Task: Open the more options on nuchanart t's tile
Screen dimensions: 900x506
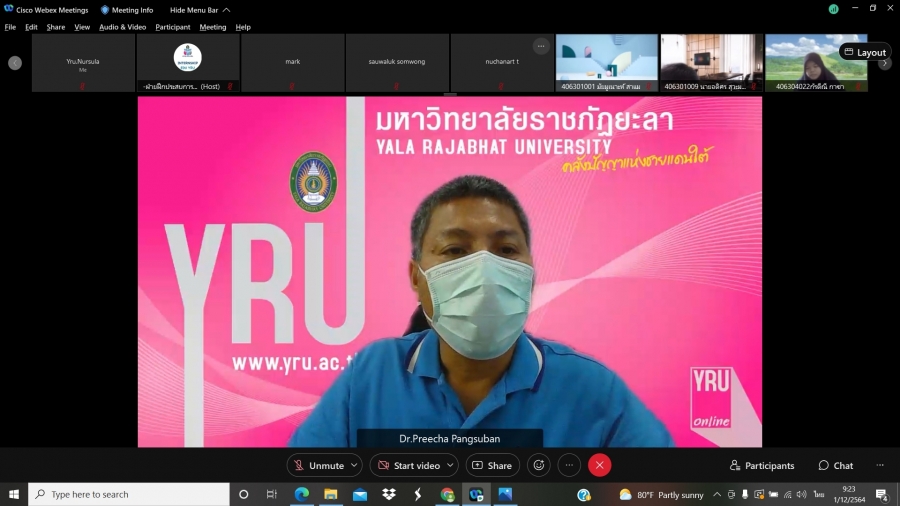Action: point(541,46)
